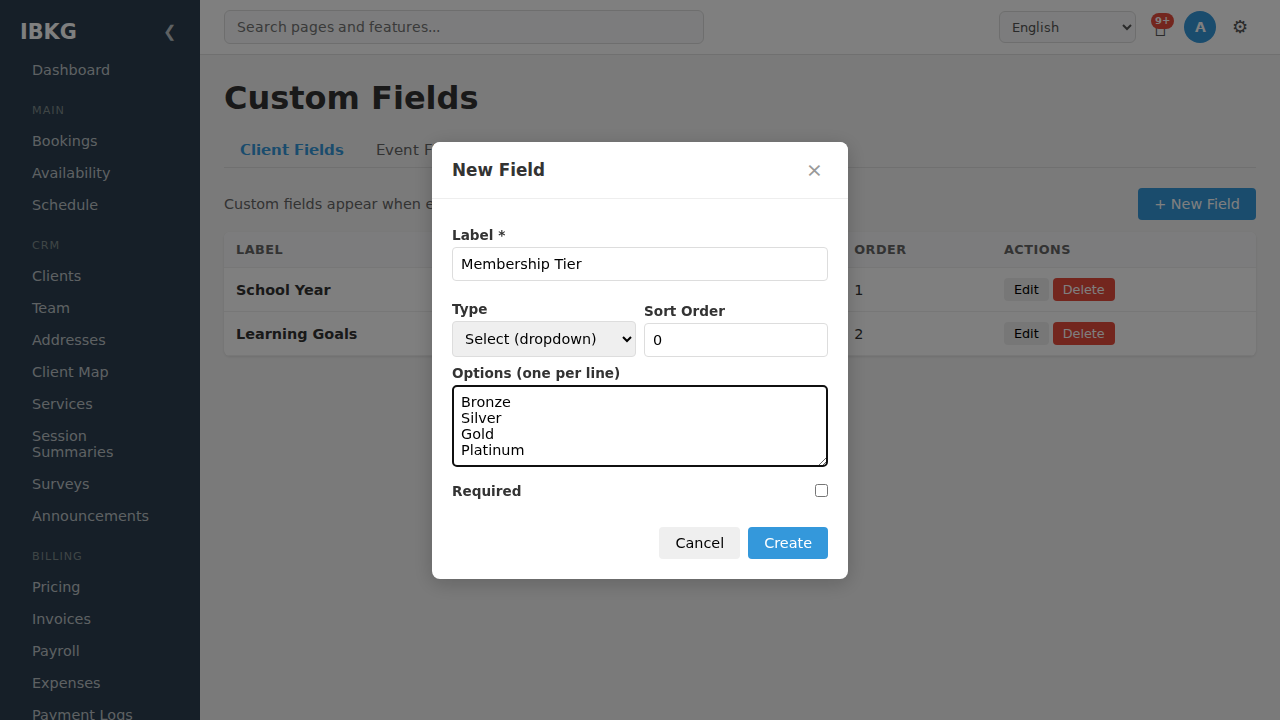
Task: Delete the School Year field
Action: tap(1083, 290)
